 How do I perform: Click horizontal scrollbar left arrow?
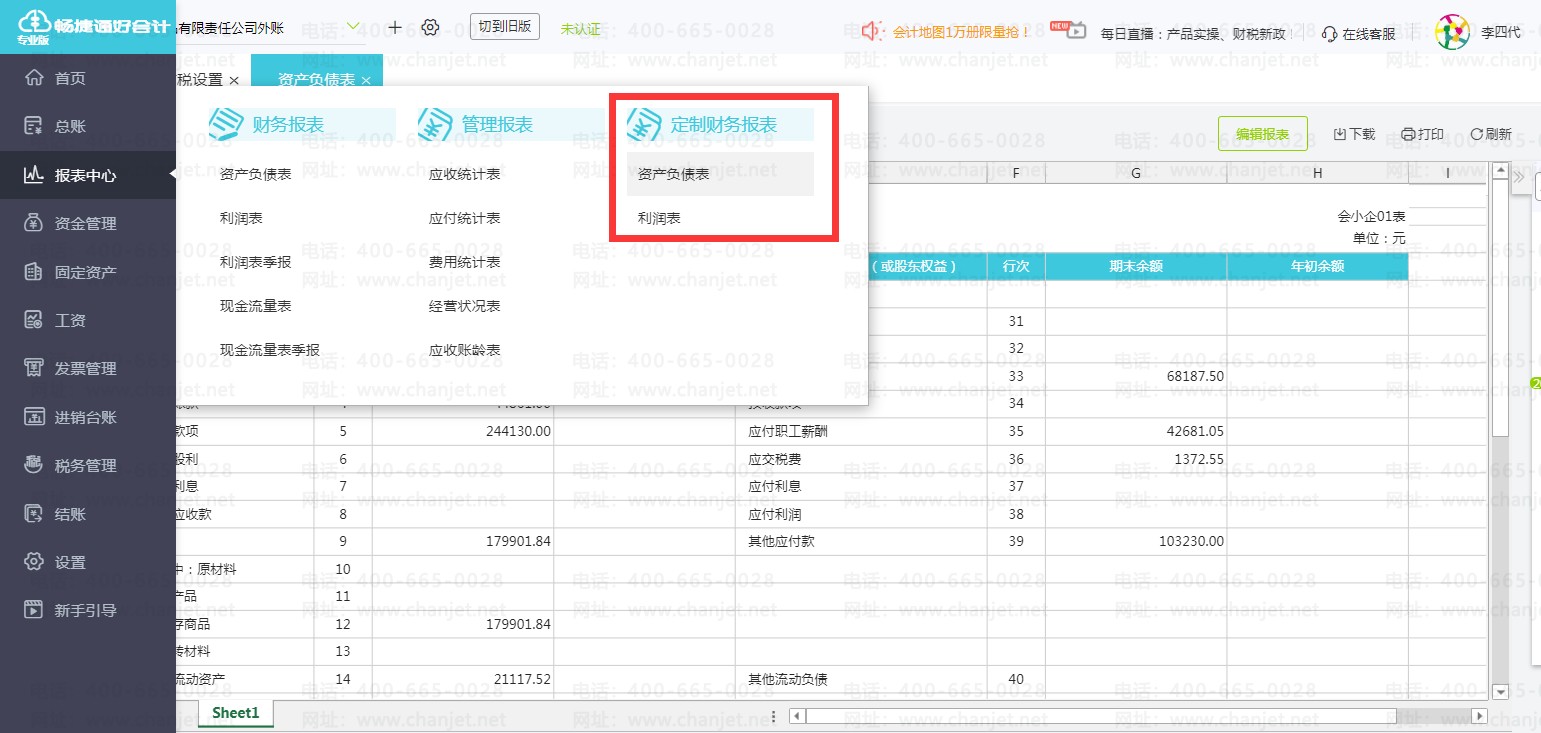pyautogui.click(x=796, y=715)
